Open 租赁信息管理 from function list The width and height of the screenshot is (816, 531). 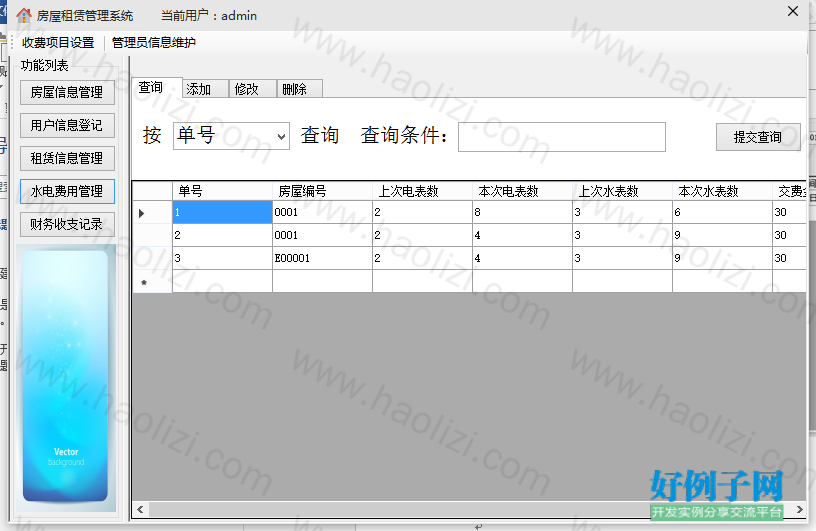click(x=67, y=158)
